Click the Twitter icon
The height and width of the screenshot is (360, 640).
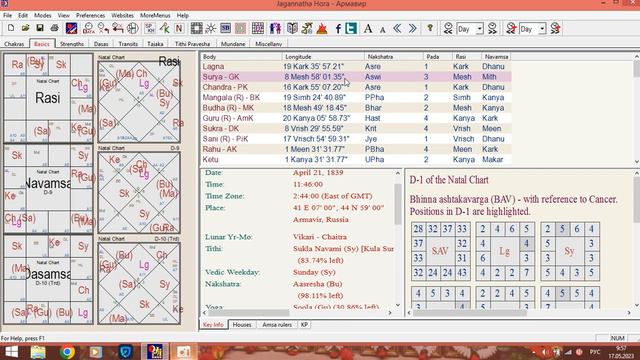pos(351,28)
